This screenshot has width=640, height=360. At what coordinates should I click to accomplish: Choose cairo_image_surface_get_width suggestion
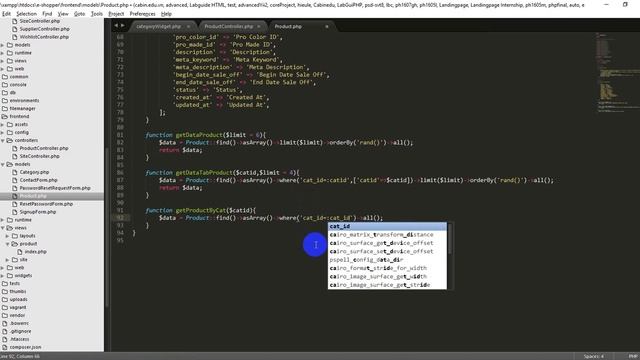pyautogui.click(x=387, y=276)
